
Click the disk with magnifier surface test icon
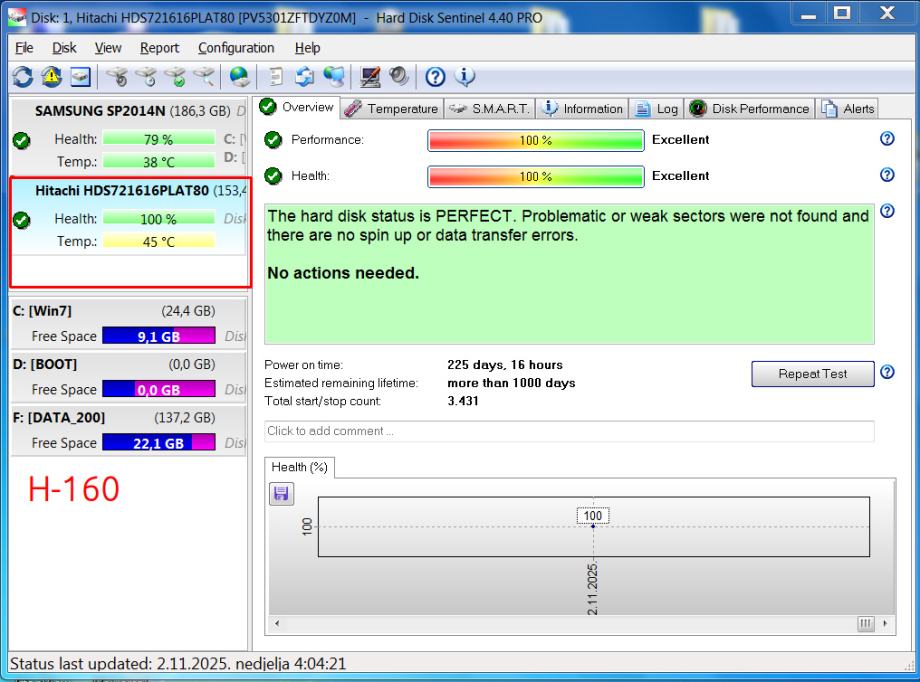click(204, 76)
